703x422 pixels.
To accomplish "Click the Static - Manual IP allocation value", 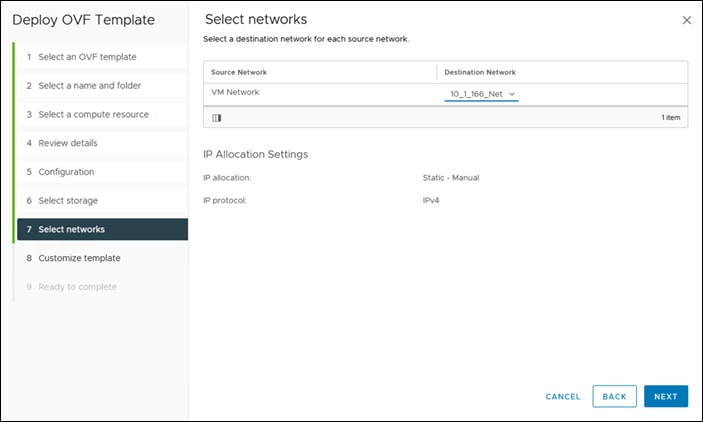I will pyautogui.click(x=451, y=178).
